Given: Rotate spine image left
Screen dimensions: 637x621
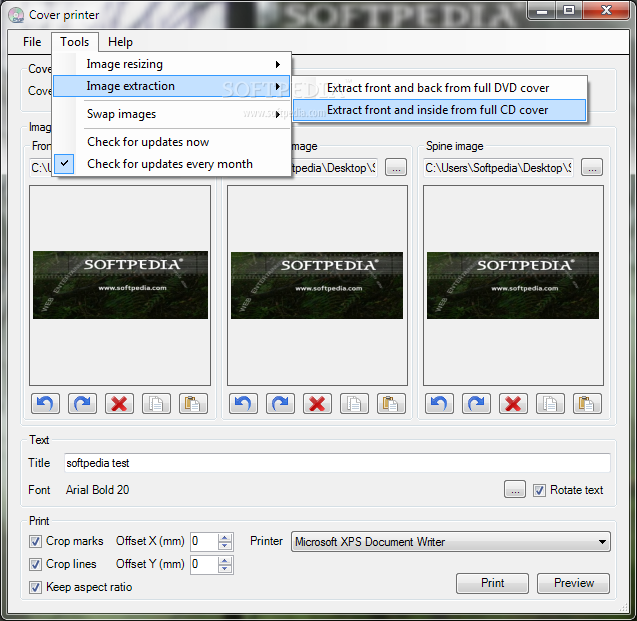Looking at the screenshot, I should coord(439,403).
